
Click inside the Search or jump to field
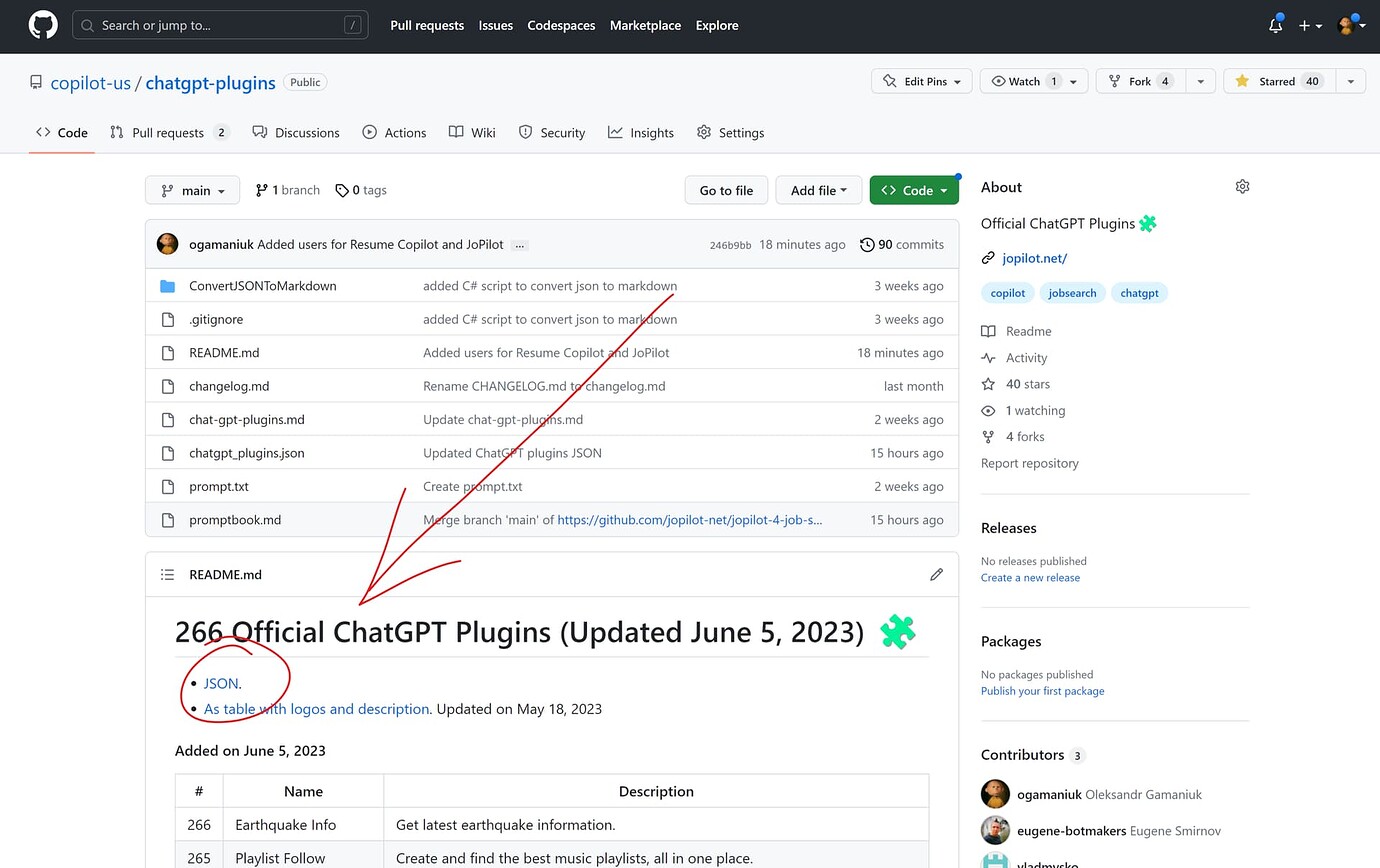coord(220,25)
